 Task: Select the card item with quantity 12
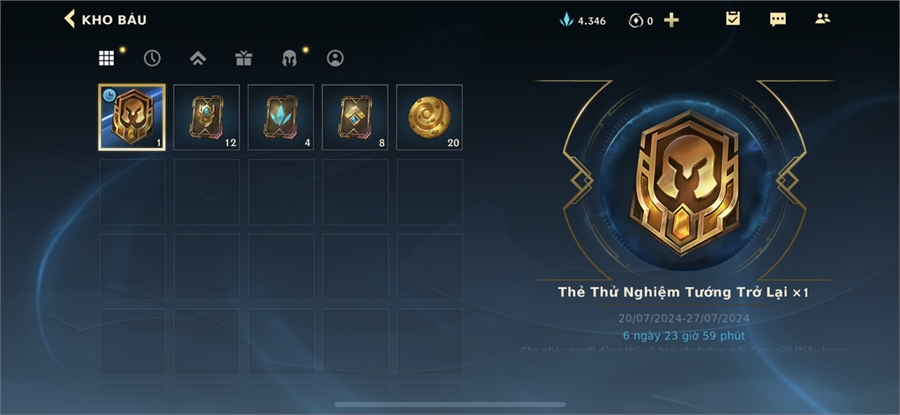pos(207,117)
